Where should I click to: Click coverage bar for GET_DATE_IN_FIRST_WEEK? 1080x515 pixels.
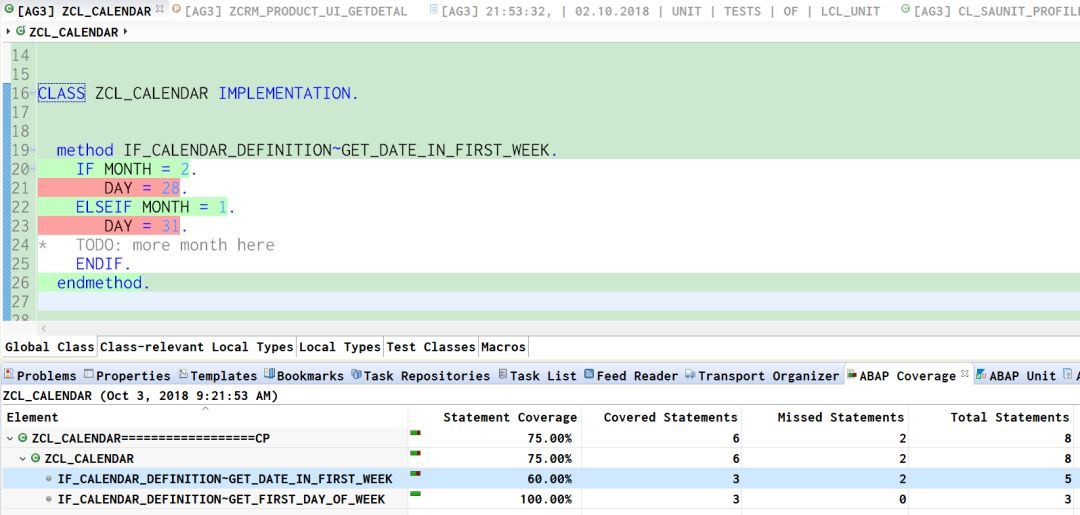(415, 474)
